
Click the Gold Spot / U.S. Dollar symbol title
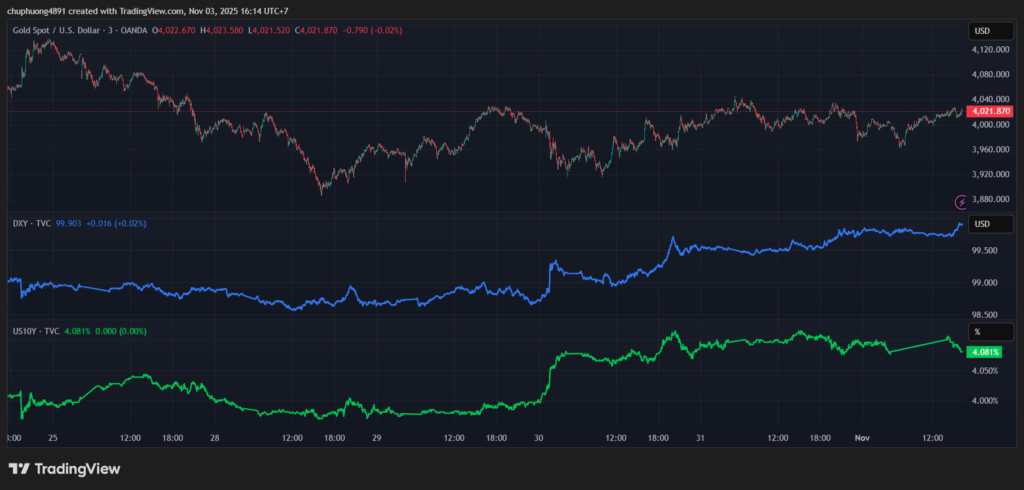pos(79,30)
